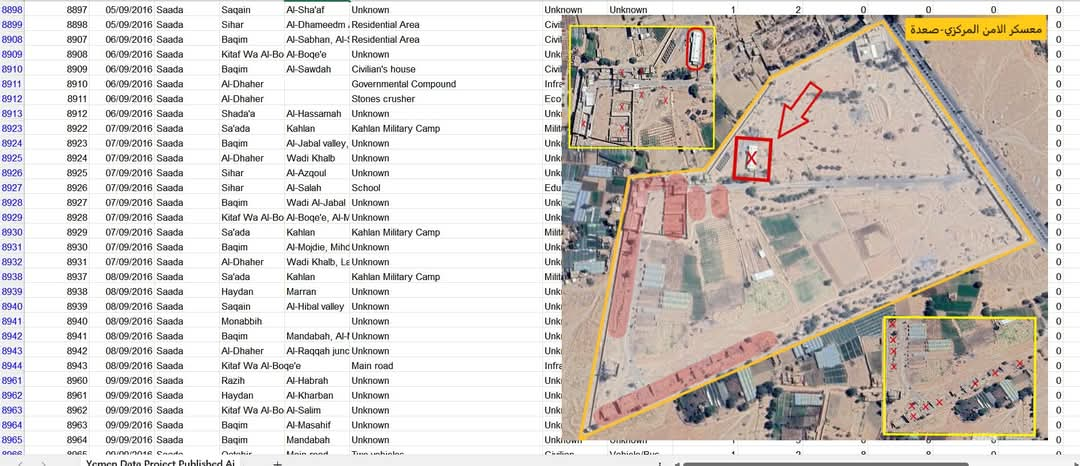1080x466 pixels.
Task: Click the red arrow on the satellite image
Action: pyautogui.click(x=798, y=111)
